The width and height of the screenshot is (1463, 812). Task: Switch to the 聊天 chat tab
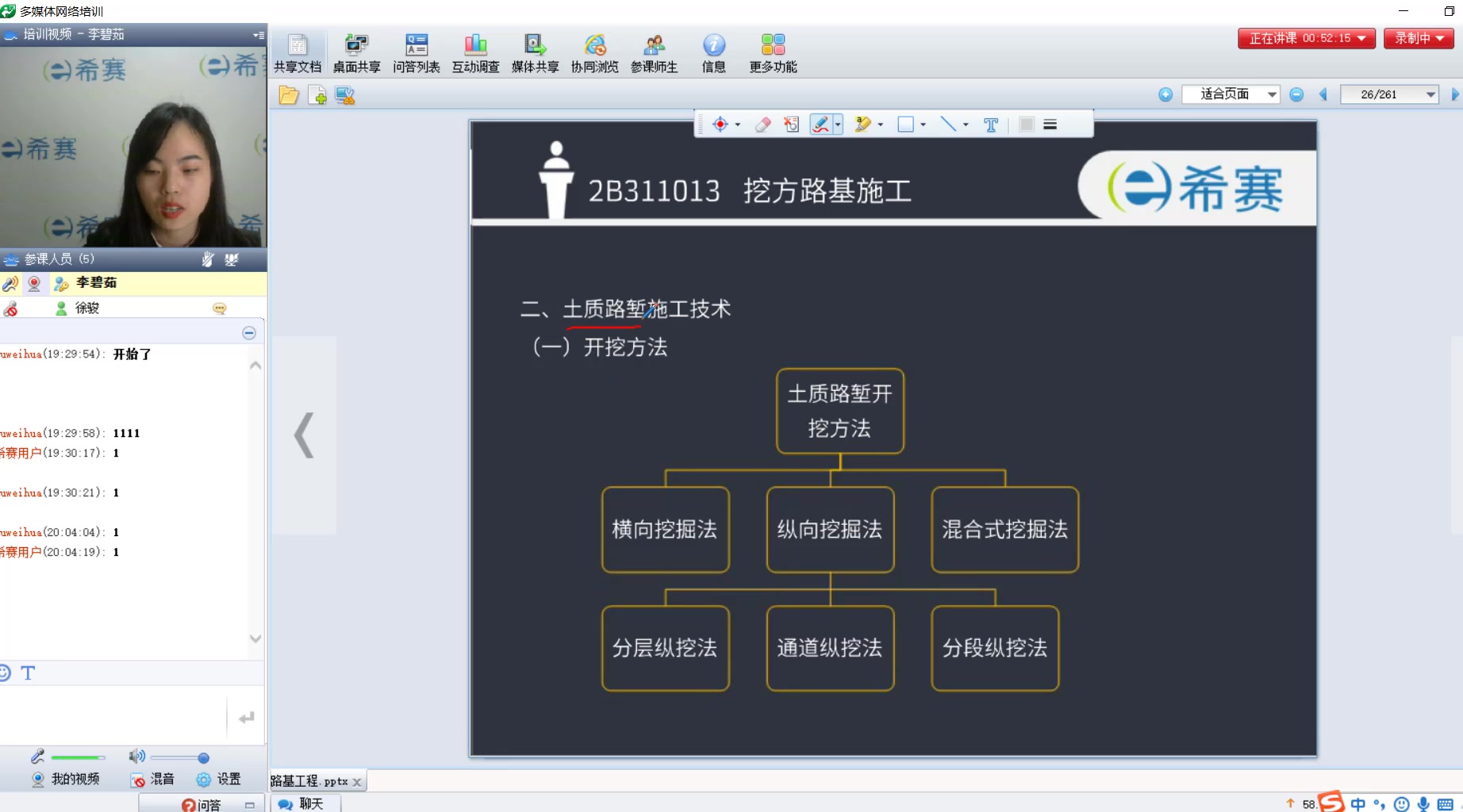(x=304, y=803)
